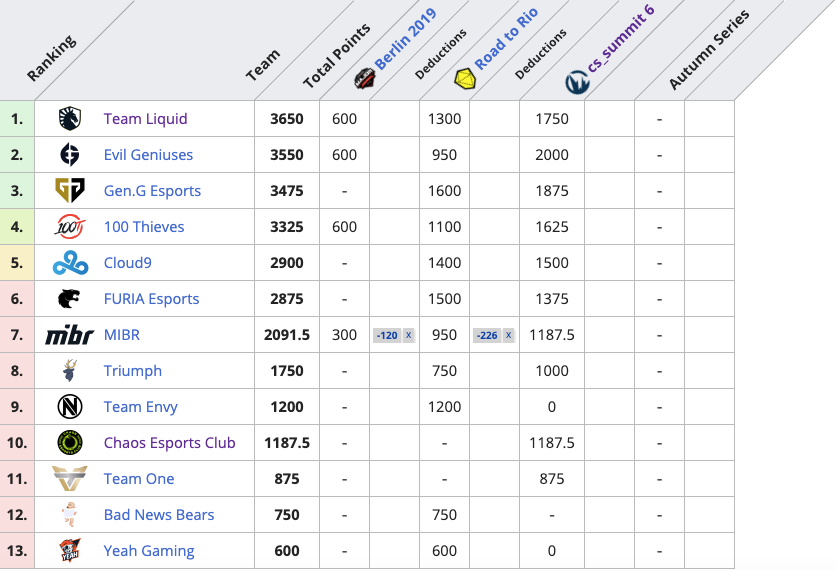
Task: Visit the 100 Thieves team link
Action: tap(144, 227)
